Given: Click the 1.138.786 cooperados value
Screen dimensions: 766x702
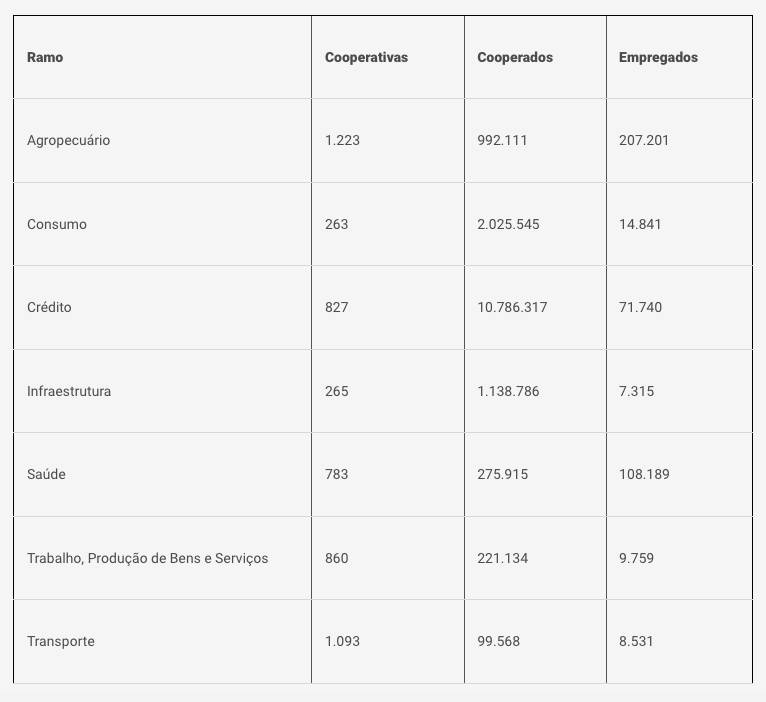Looking at the screenshot, I should 508,391.
